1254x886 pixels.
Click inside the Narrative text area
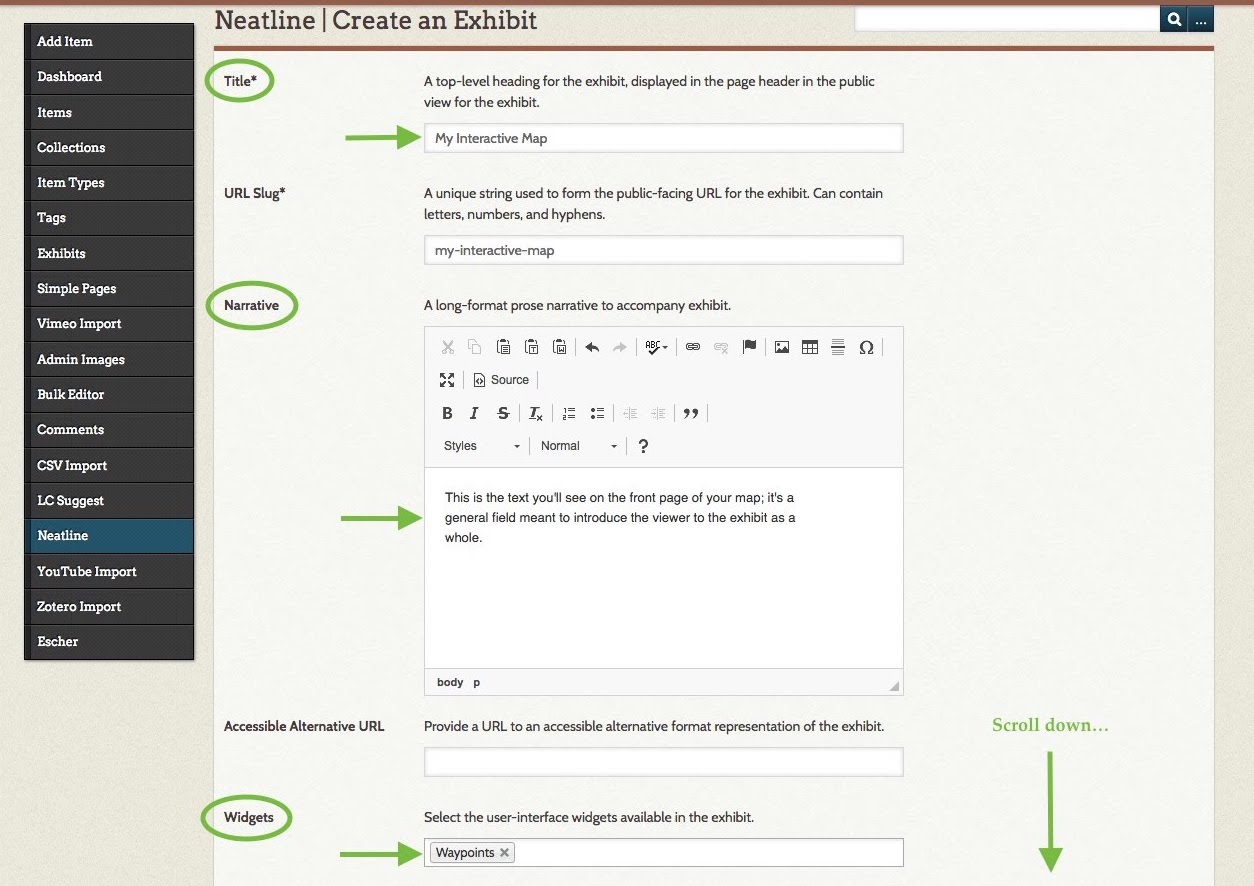[664, 568]
